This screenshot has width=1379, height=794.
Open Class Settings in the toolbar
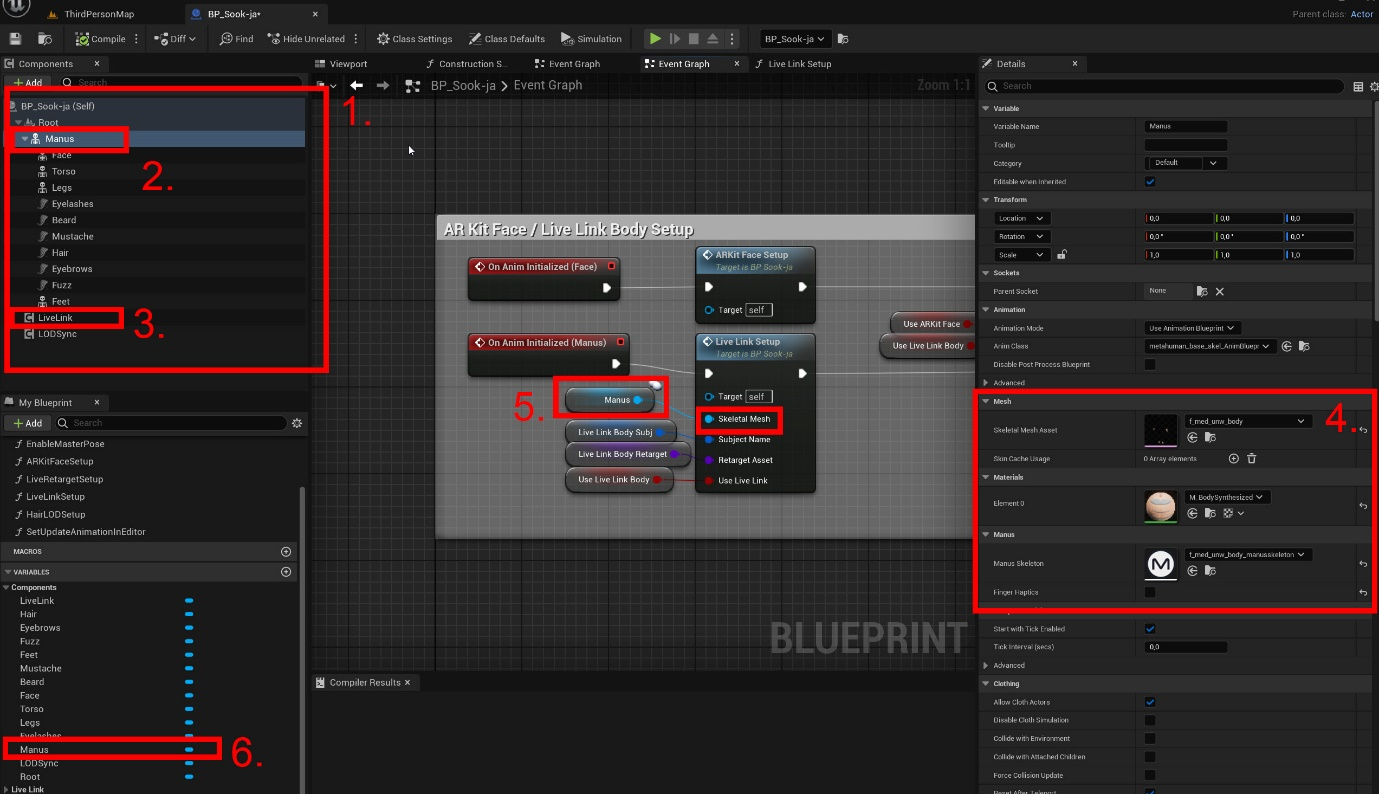[414, 39]
